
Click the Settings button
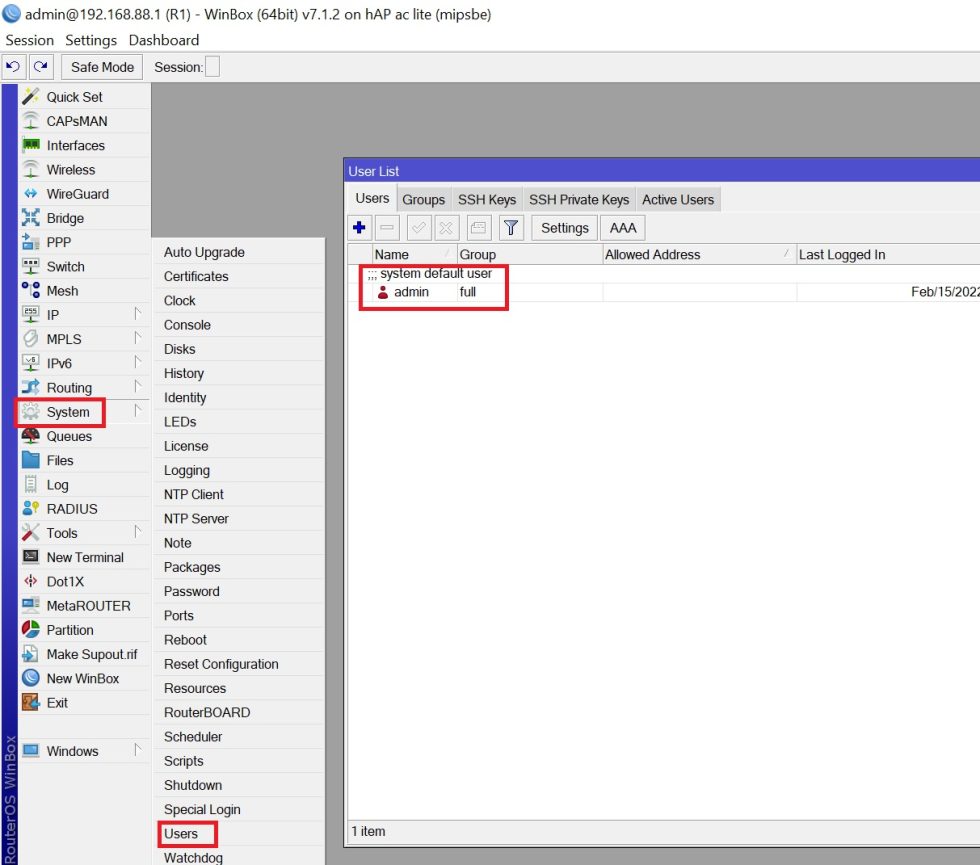coord(563,228)
